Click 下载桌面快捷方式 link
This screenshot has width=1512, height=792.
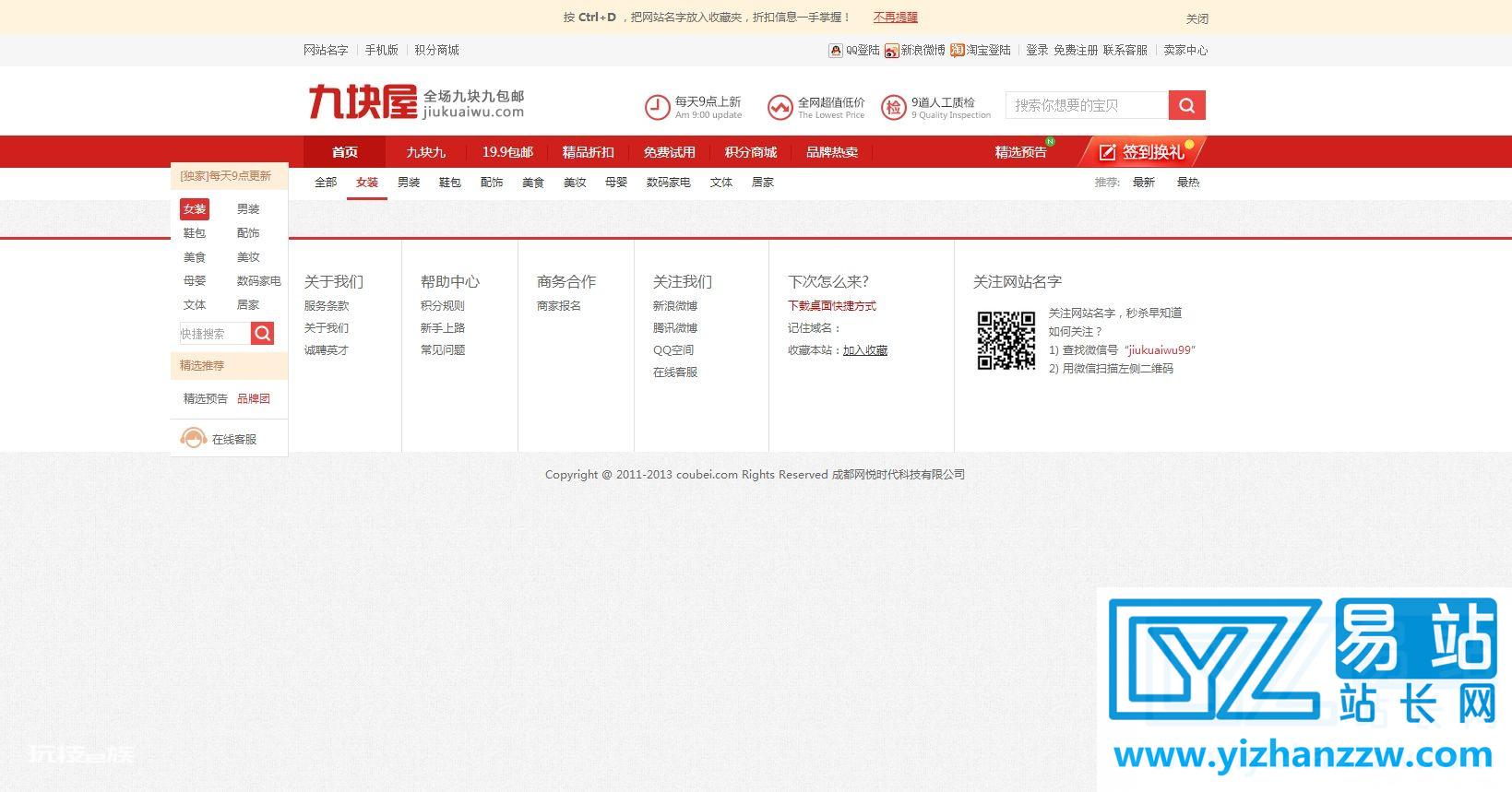click(832, 306)
